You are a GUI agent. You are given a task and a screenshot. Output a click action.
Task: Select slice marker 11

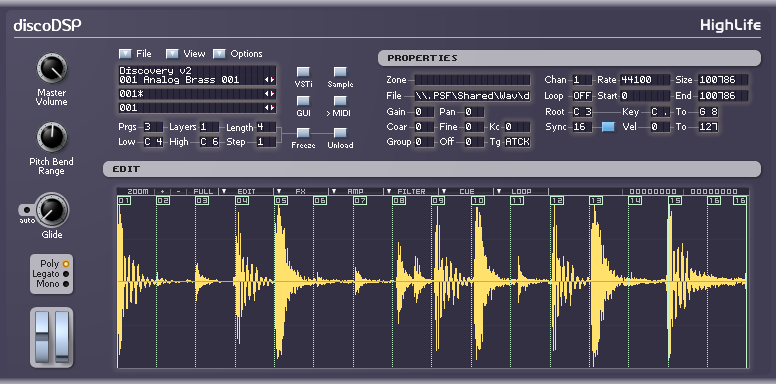click(517, 200)
